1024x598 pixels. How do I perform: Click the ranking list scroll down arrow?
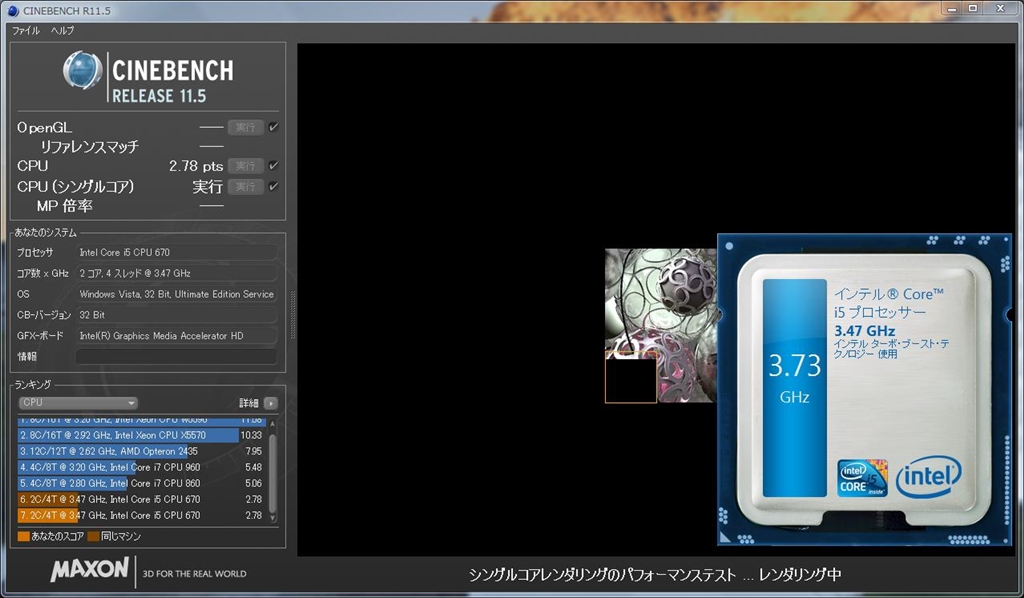pyautogui.click(x=272, y=520)
